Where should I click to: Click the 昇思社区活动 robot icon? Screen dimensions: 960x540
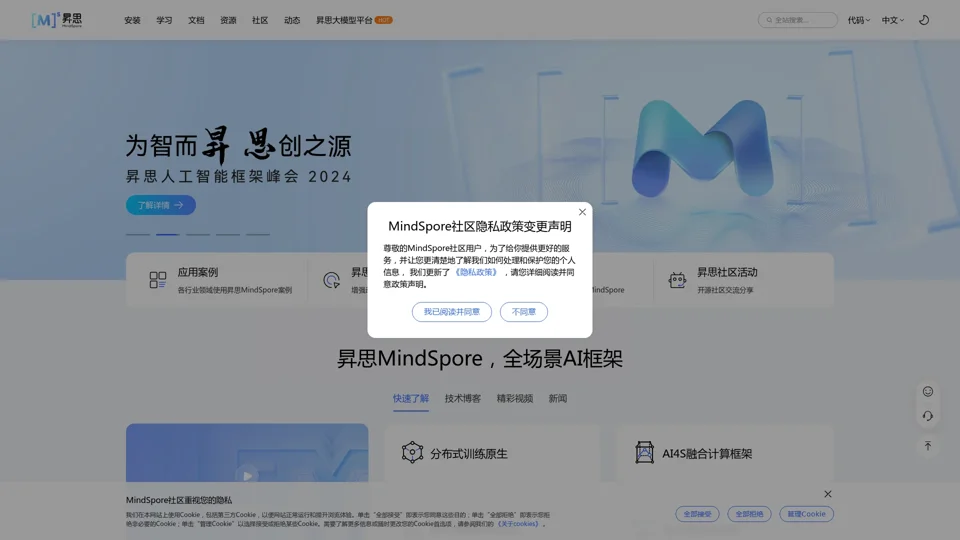pyautogui.click(x=677, y=280)
